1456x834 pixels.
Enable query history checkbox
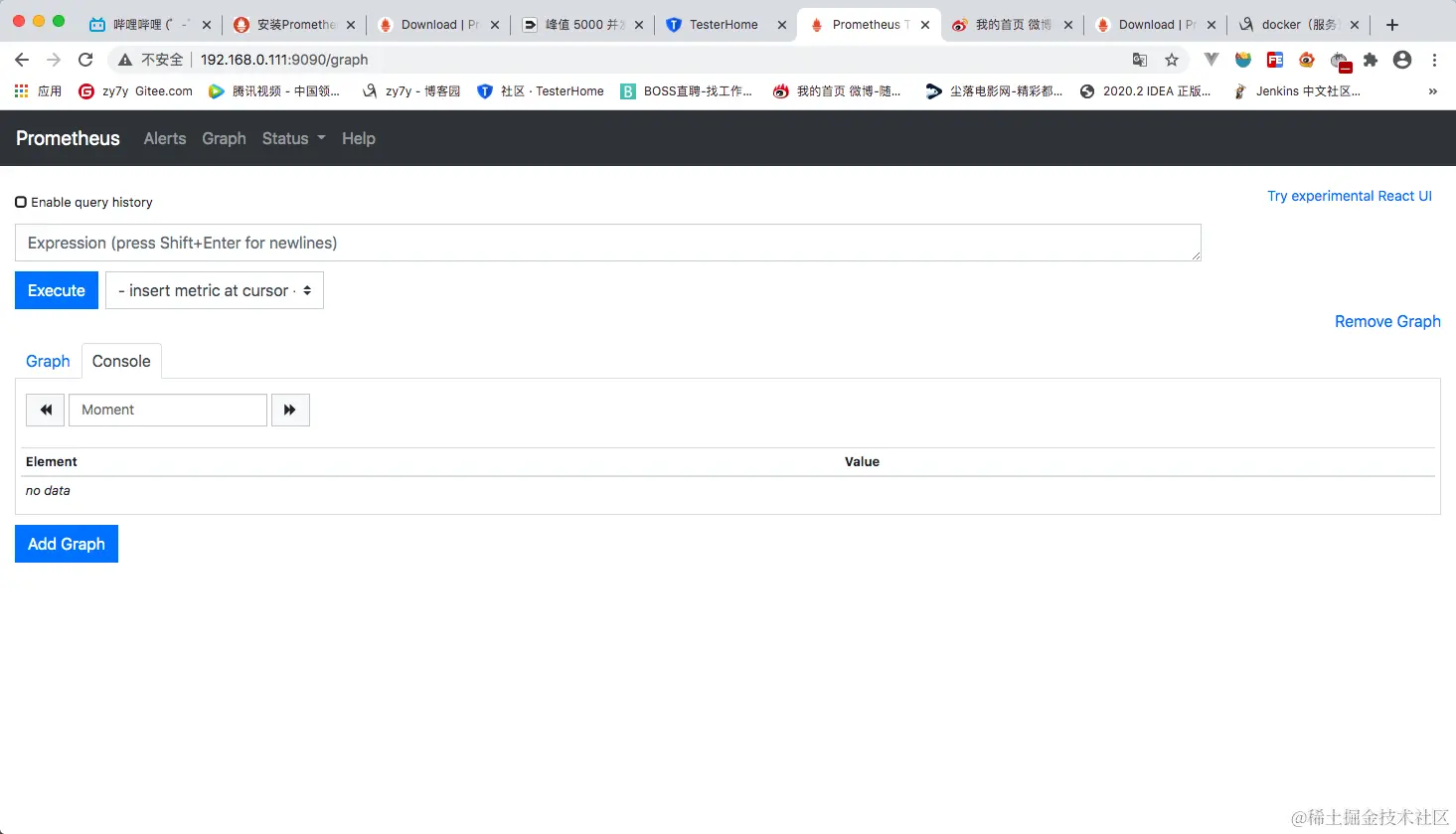pos(21,202)
